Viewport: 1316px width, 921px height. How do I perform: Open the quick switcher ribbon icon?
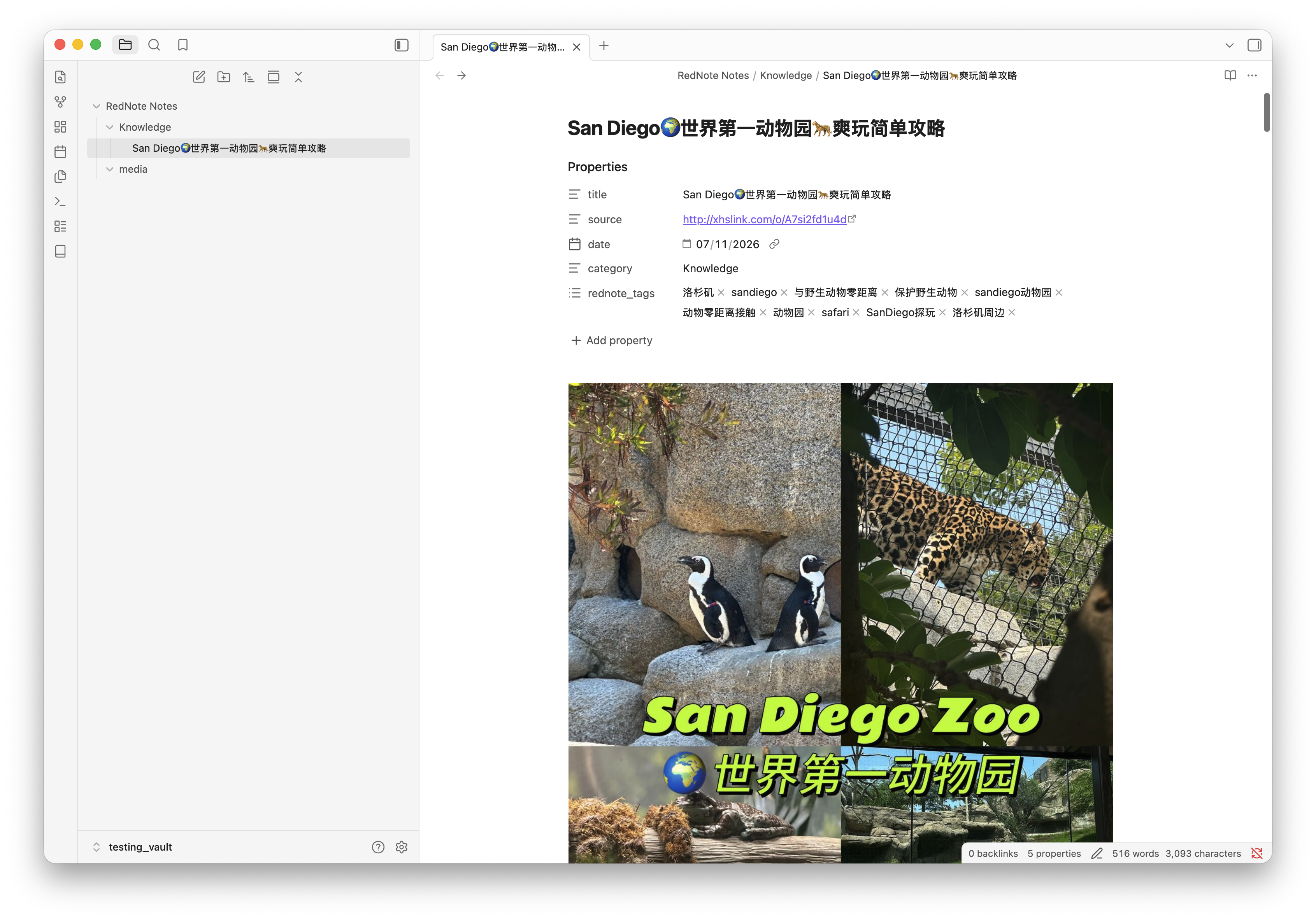[60, 77]
